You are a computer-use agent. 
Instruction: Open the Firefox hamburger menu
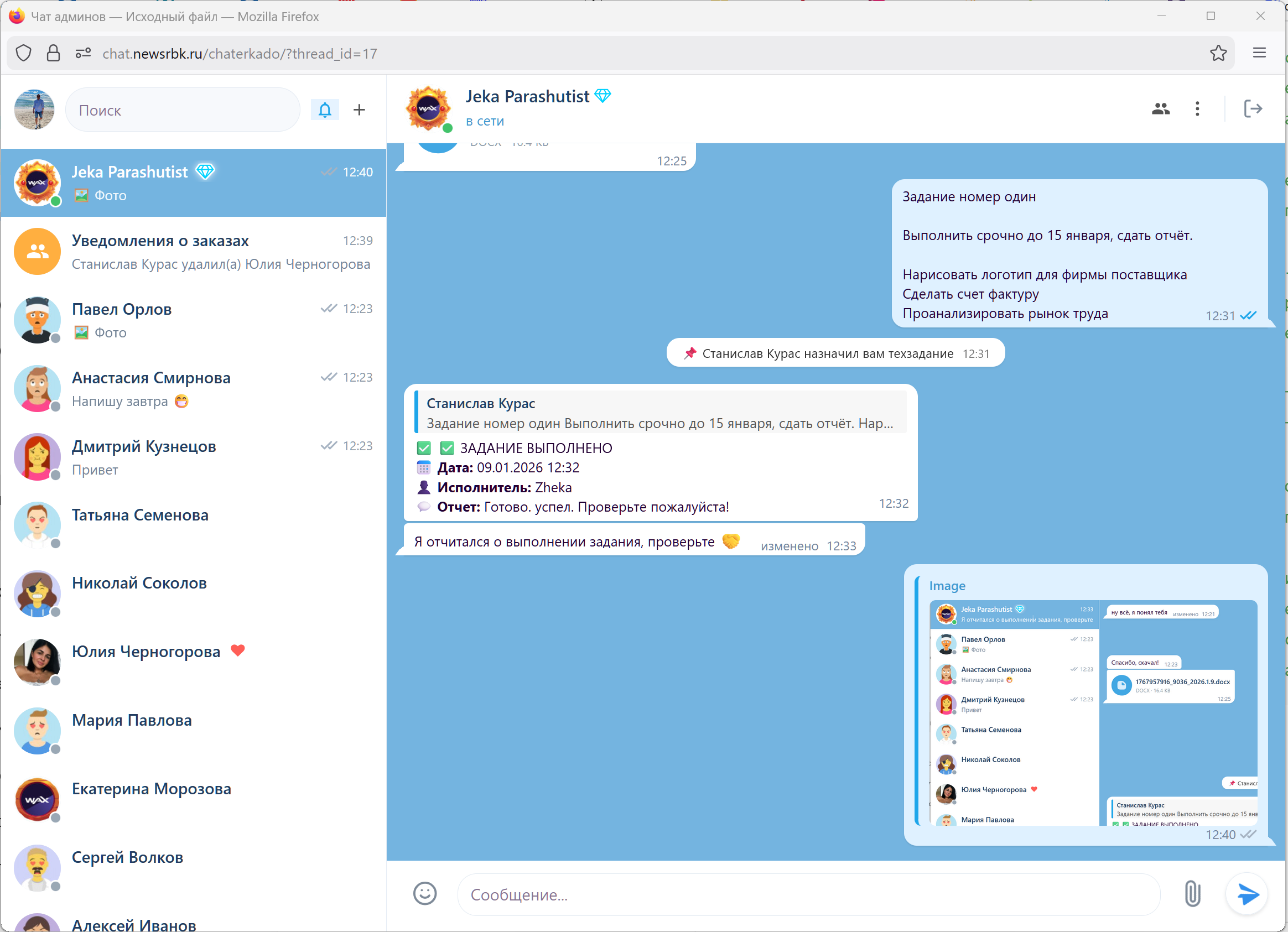coord(1260,53)
